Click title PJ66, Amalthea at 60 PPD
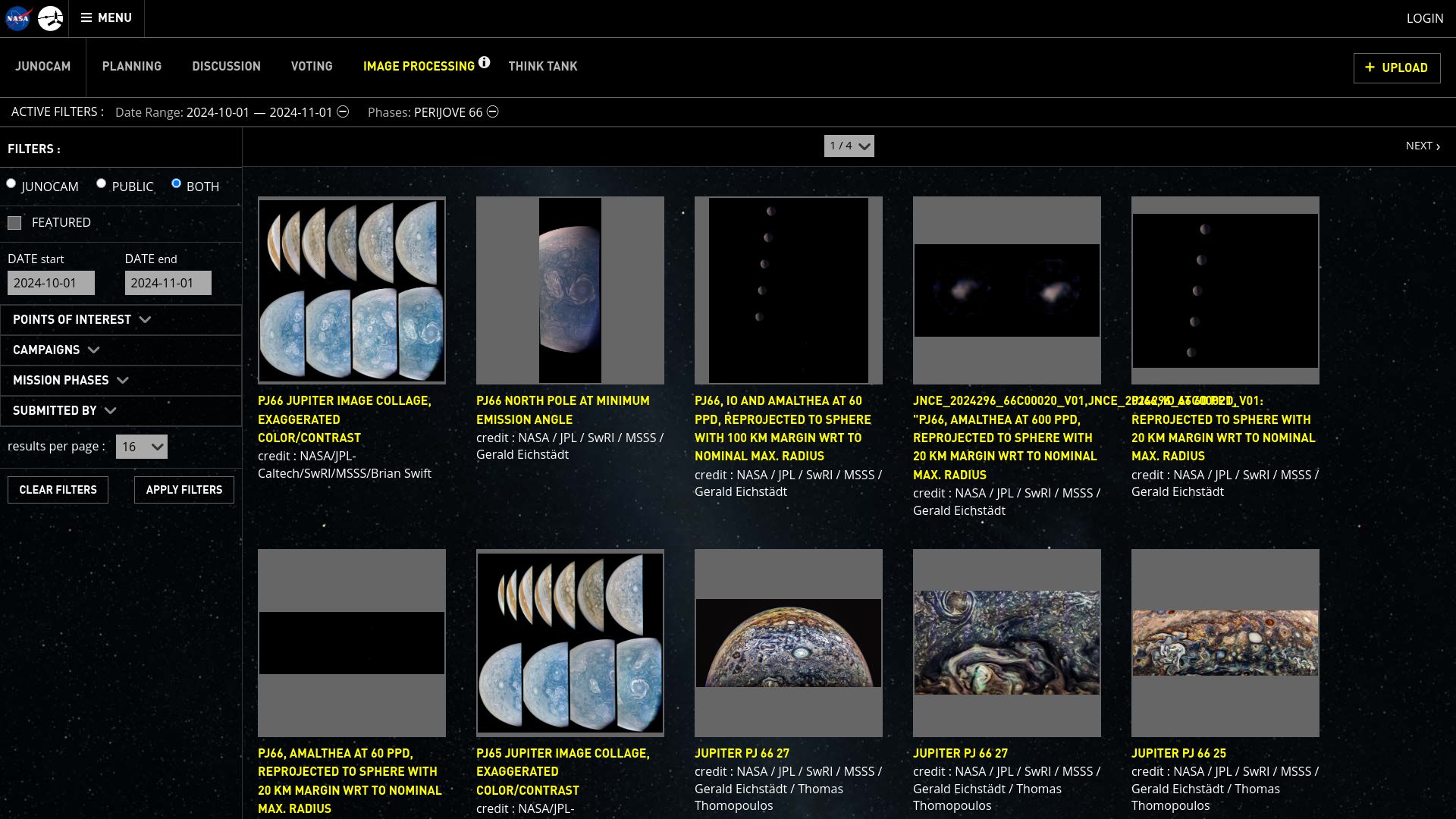1456x819 pixels. 350,781
